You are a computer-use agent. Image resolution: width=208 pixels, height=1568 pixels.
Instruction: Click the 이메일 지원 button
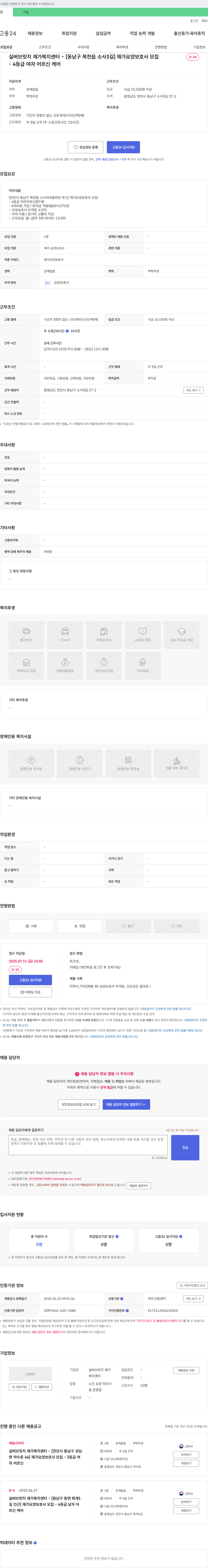(30, 992)
